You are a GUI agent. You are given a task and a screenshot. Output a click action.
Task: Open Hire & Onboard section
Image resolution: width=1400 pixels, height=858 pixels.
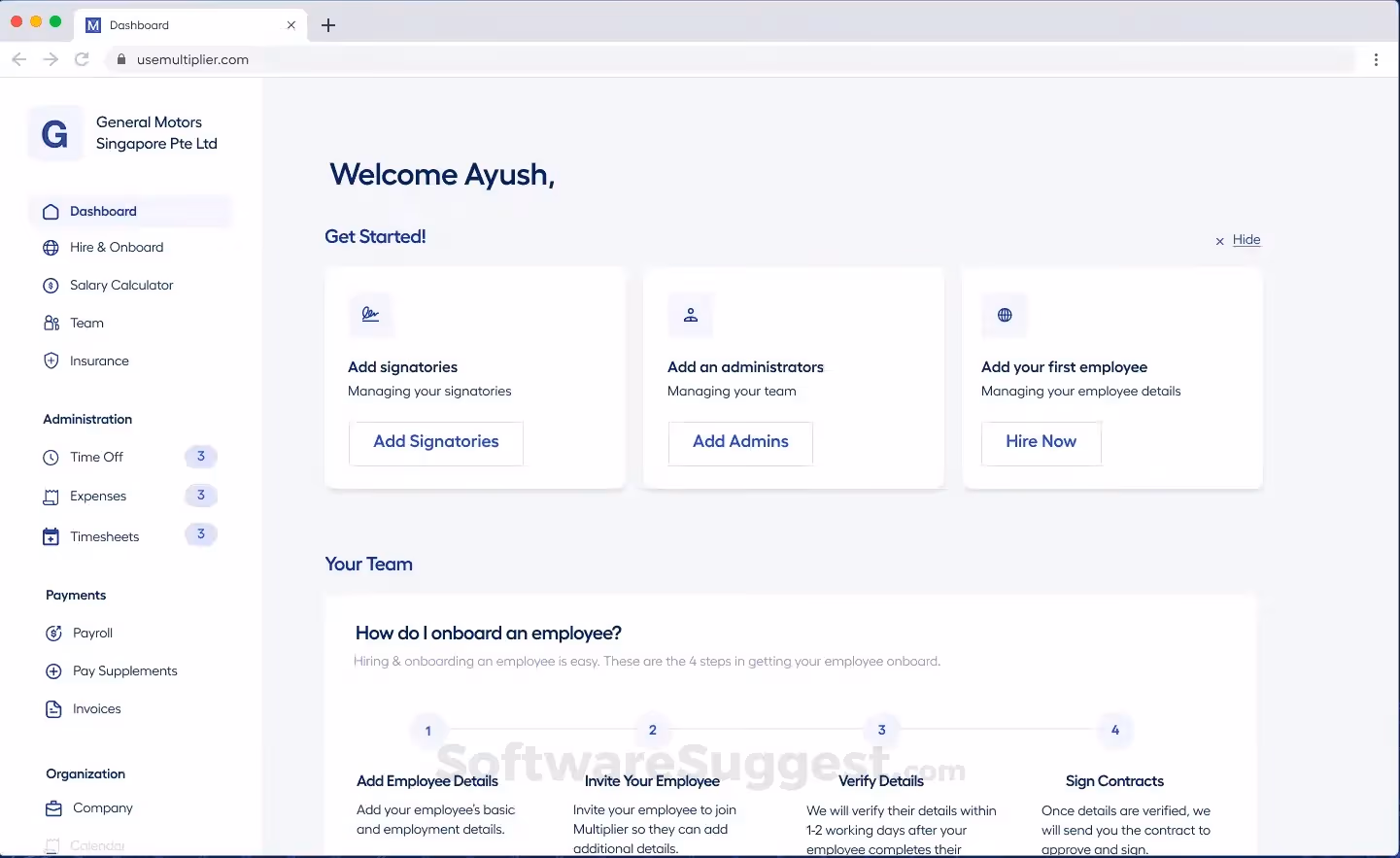117,248
